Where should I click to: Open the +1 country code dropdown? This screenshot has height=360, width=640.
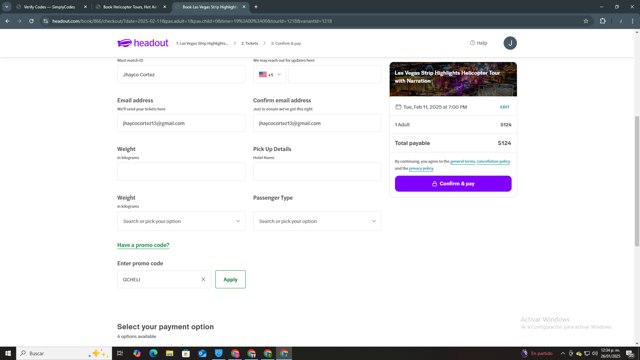tap(269, 75)
